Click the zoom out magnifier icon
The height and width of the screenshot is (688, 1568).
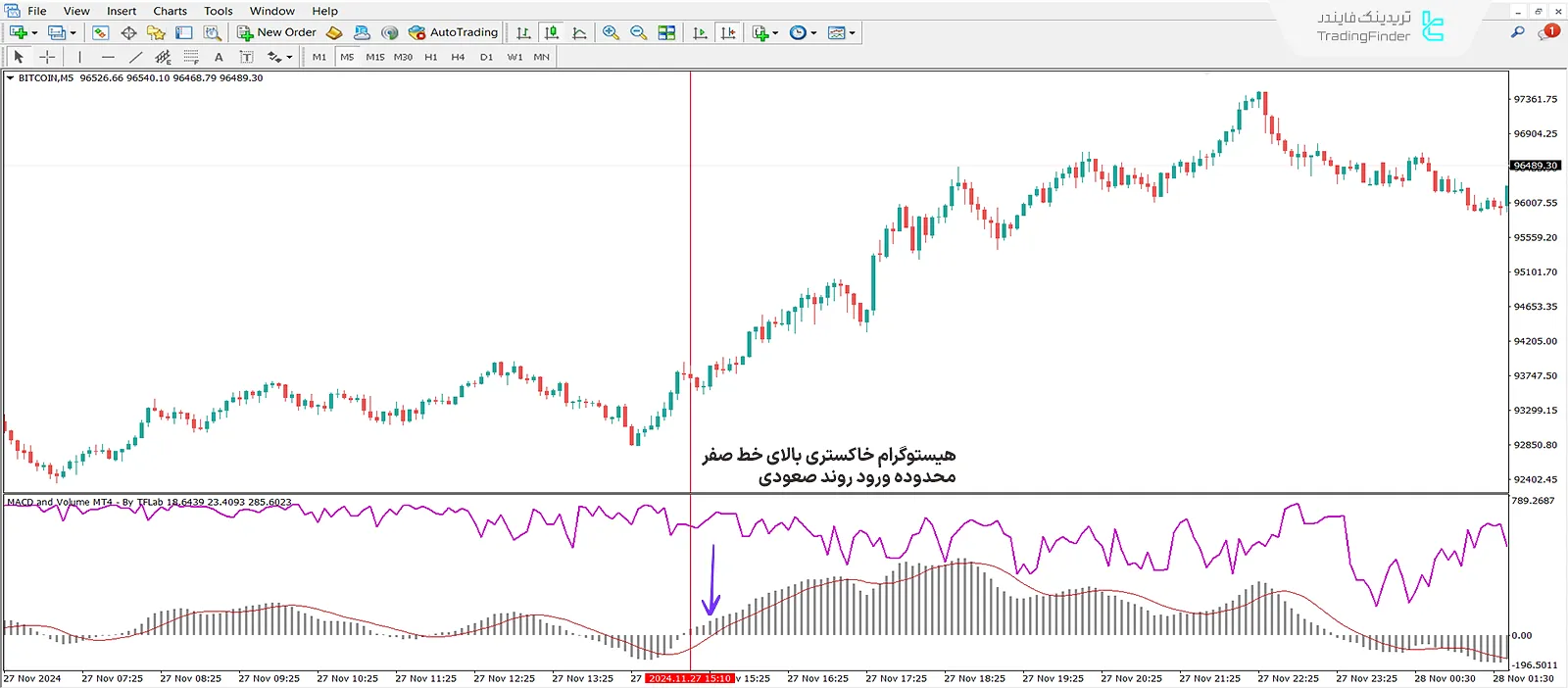[638, 32]
